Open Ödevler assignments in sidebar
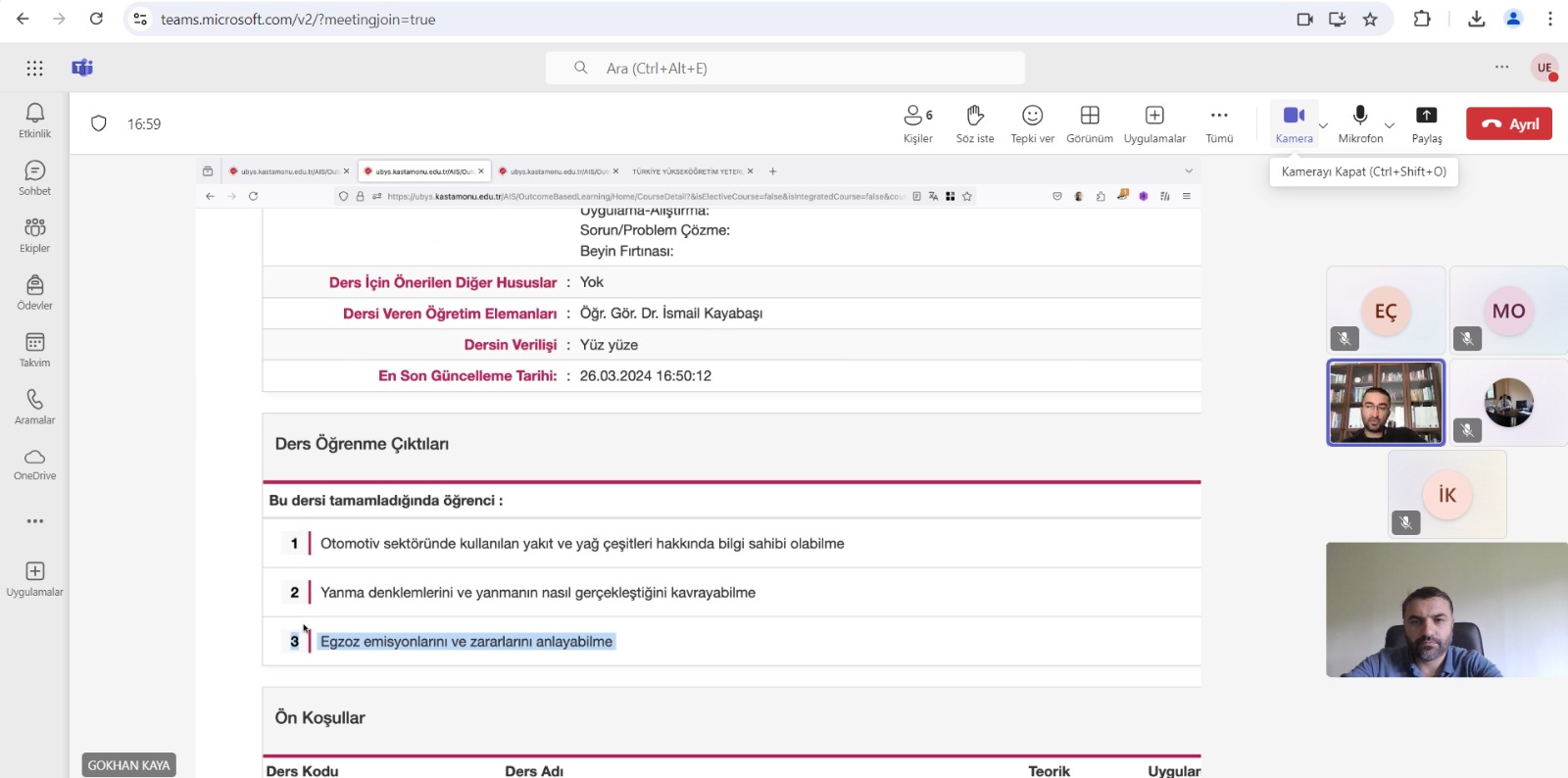 [x=35, y=293]
